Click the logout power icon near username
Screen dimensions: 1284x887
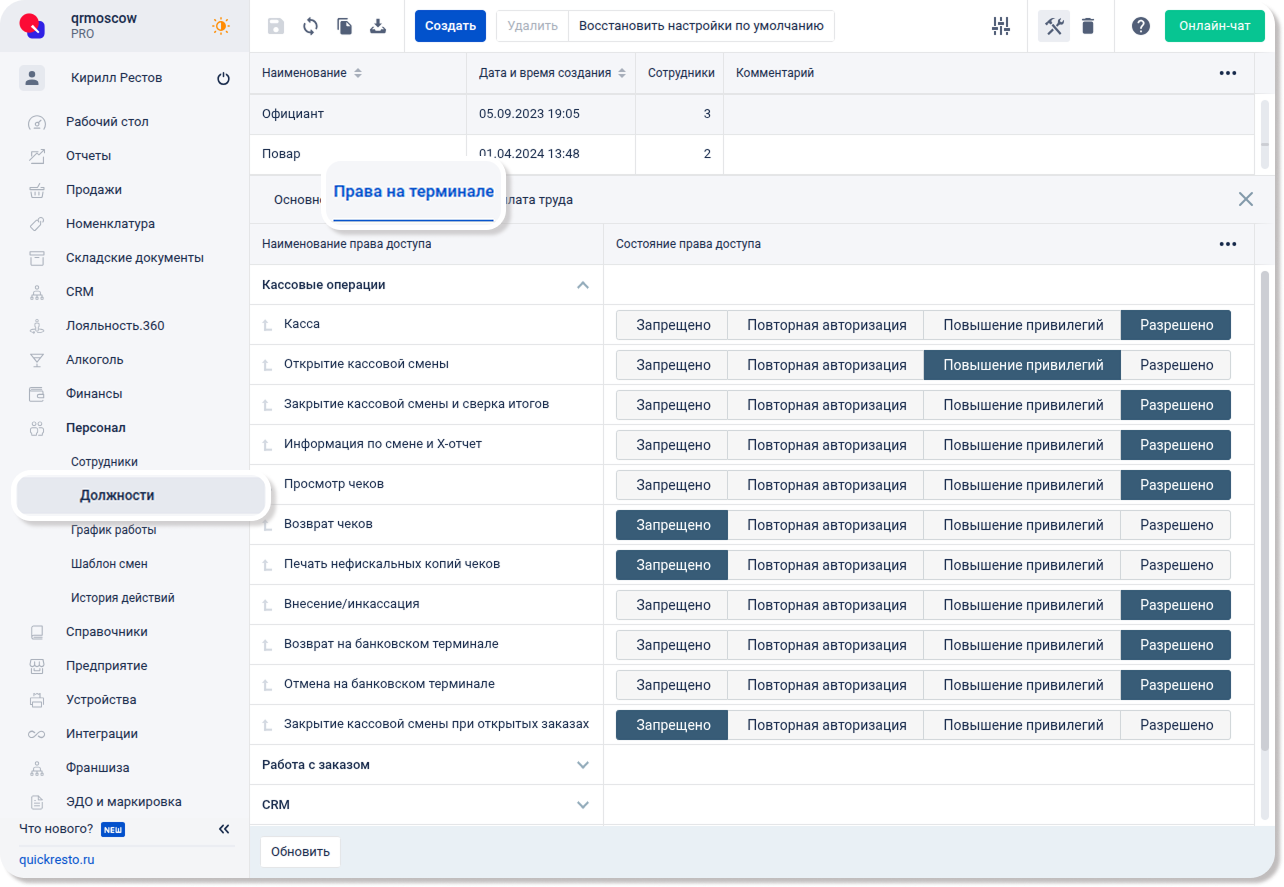223,79
